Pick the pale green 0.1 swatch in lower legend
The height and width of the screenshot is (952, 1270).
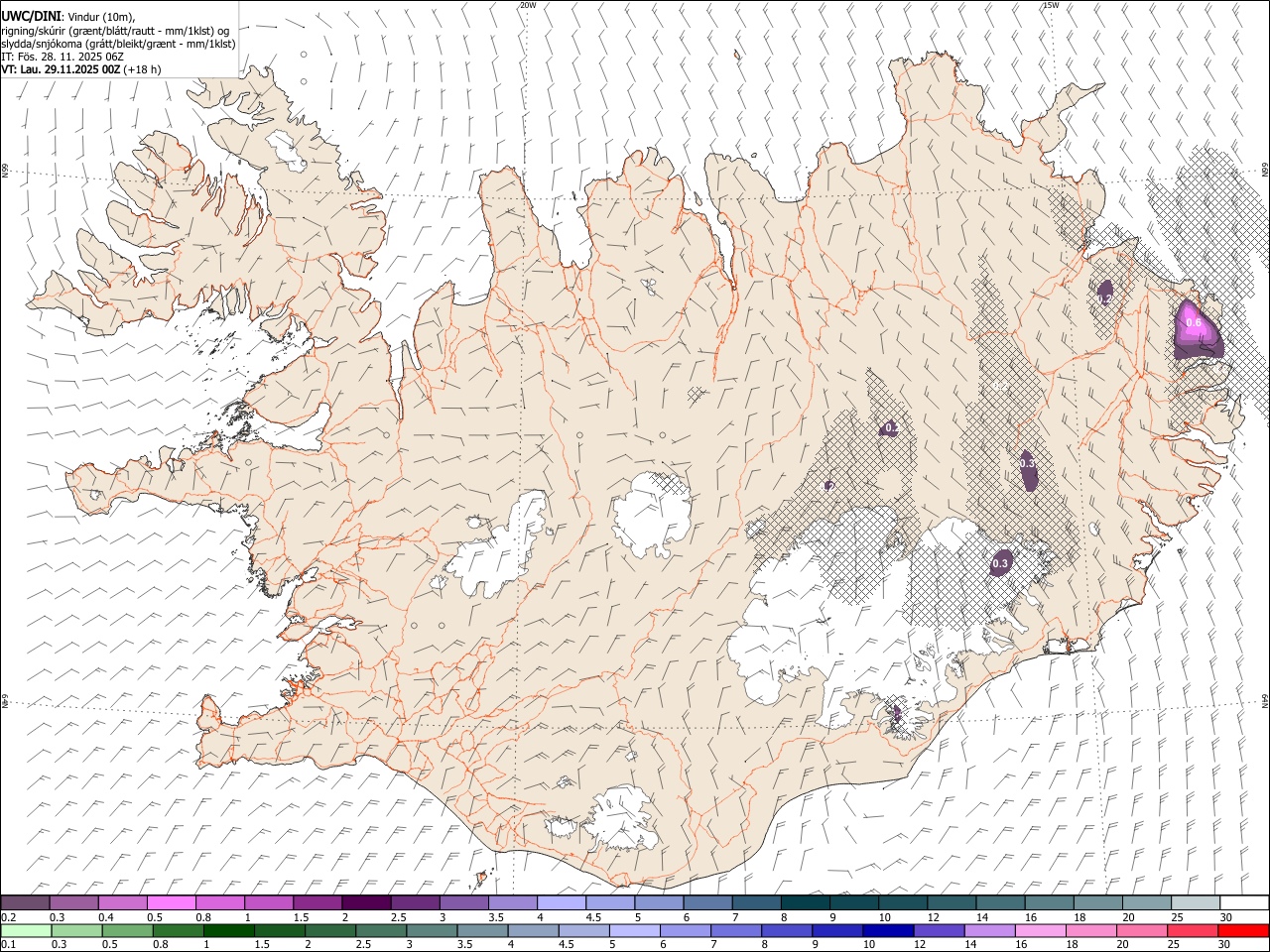pos(26,931)
